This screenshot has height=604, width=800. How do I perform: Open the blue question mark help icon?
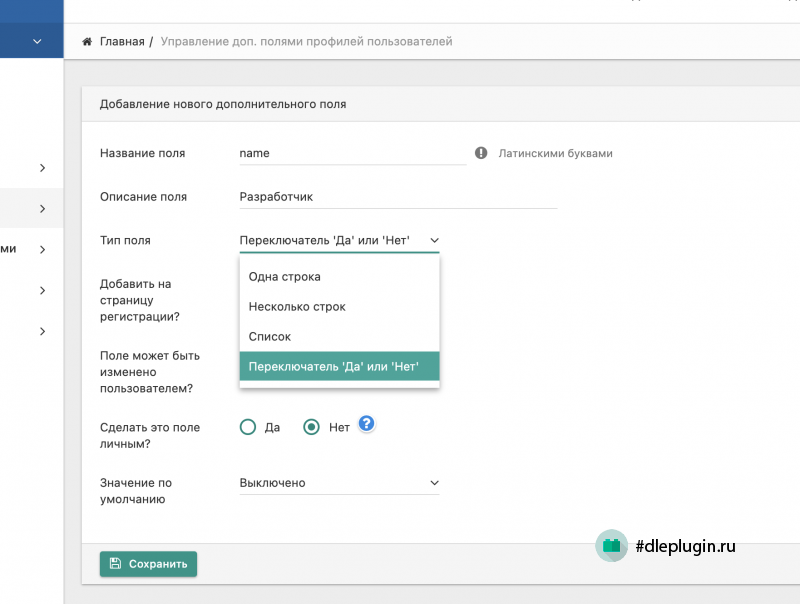[x=366, y=423]
